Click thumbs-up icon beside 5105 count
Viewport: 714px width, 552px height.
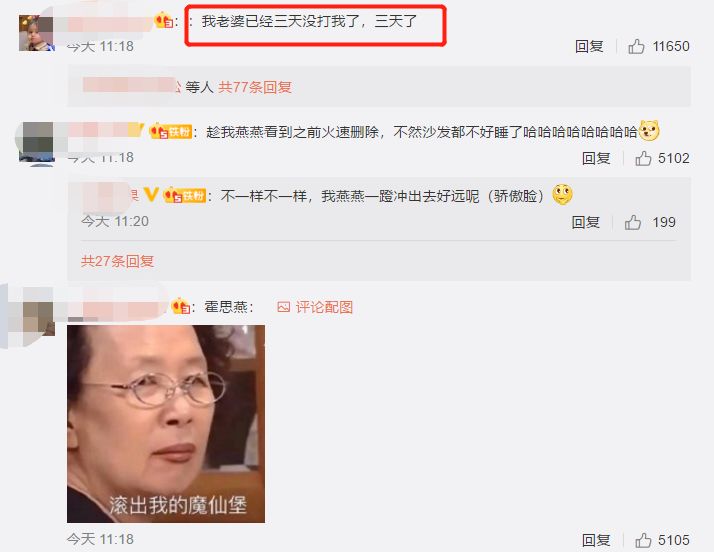click(x=643, y=540)
